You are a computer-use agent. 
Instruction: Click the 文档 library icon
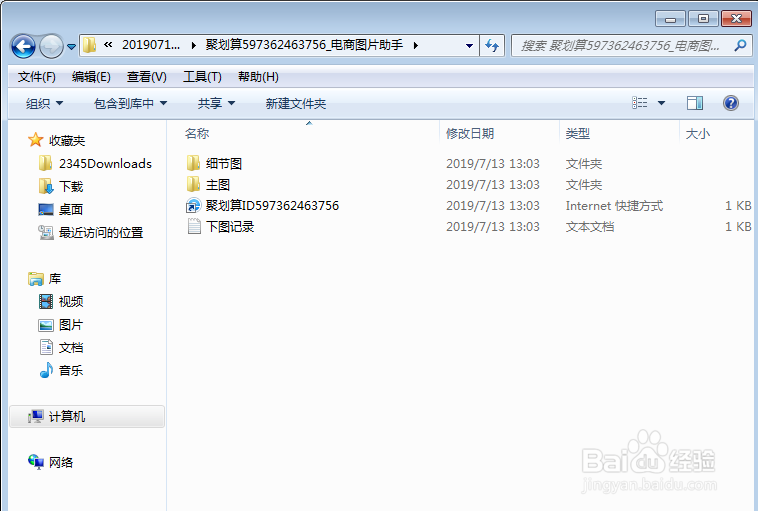coord(46,347)
